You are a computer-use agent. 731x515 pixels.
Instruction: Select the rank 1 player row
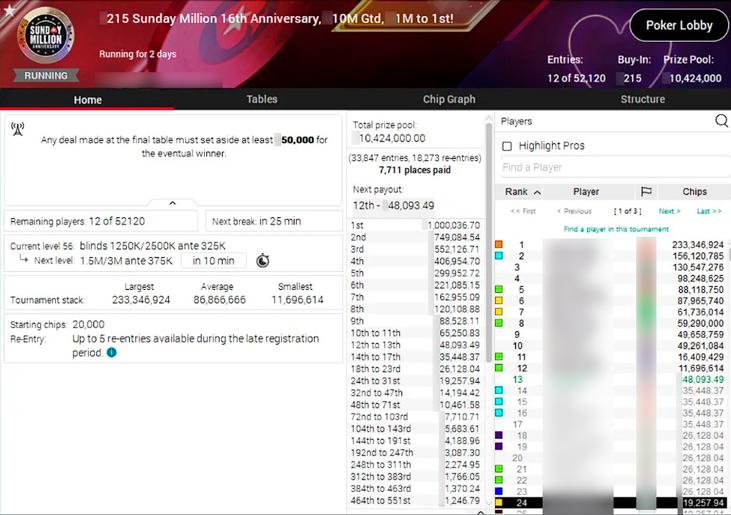610,244
